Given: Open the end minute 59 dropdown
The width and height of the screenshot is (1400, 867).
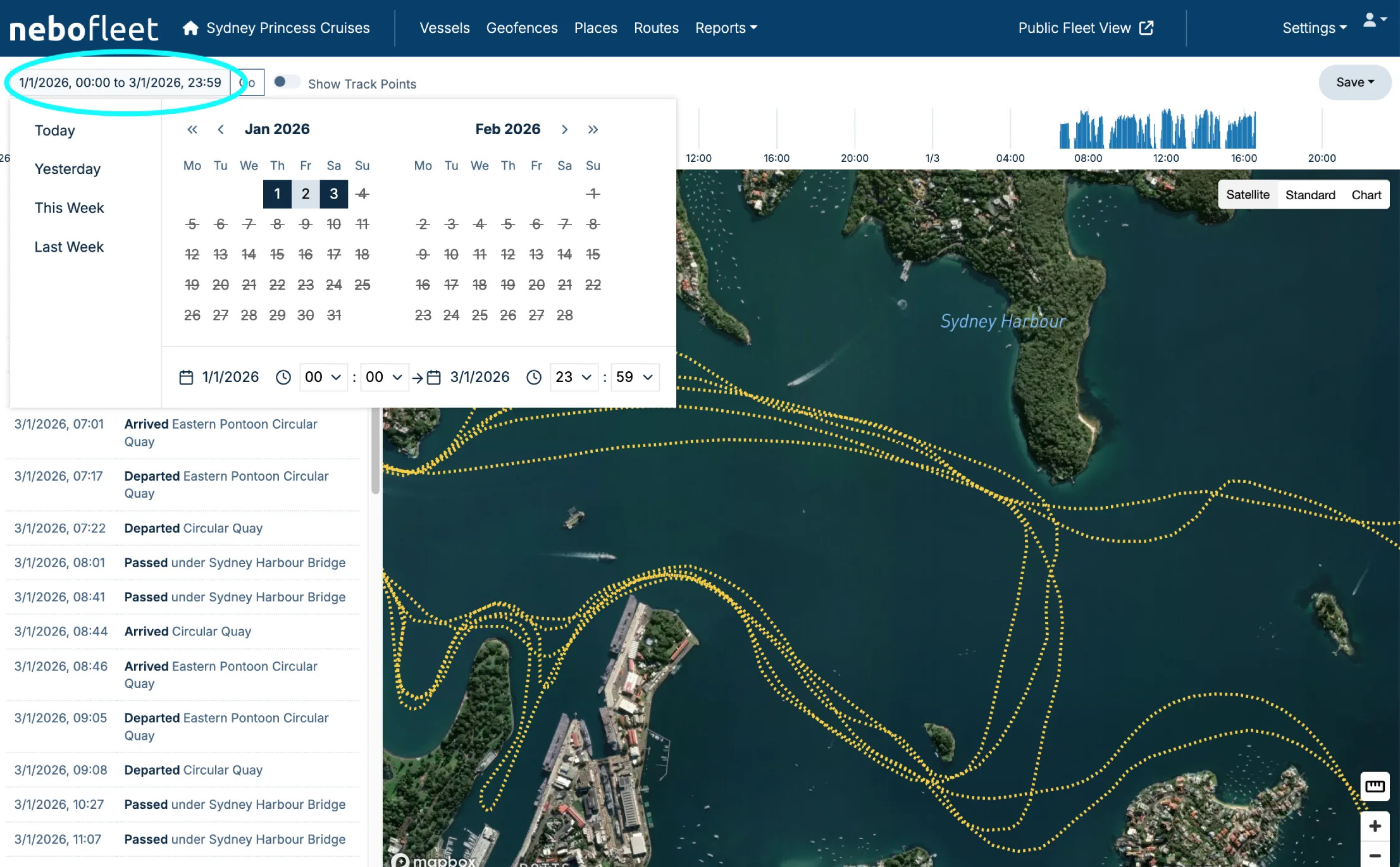Looking at the screenshot, I should point(634,378).
